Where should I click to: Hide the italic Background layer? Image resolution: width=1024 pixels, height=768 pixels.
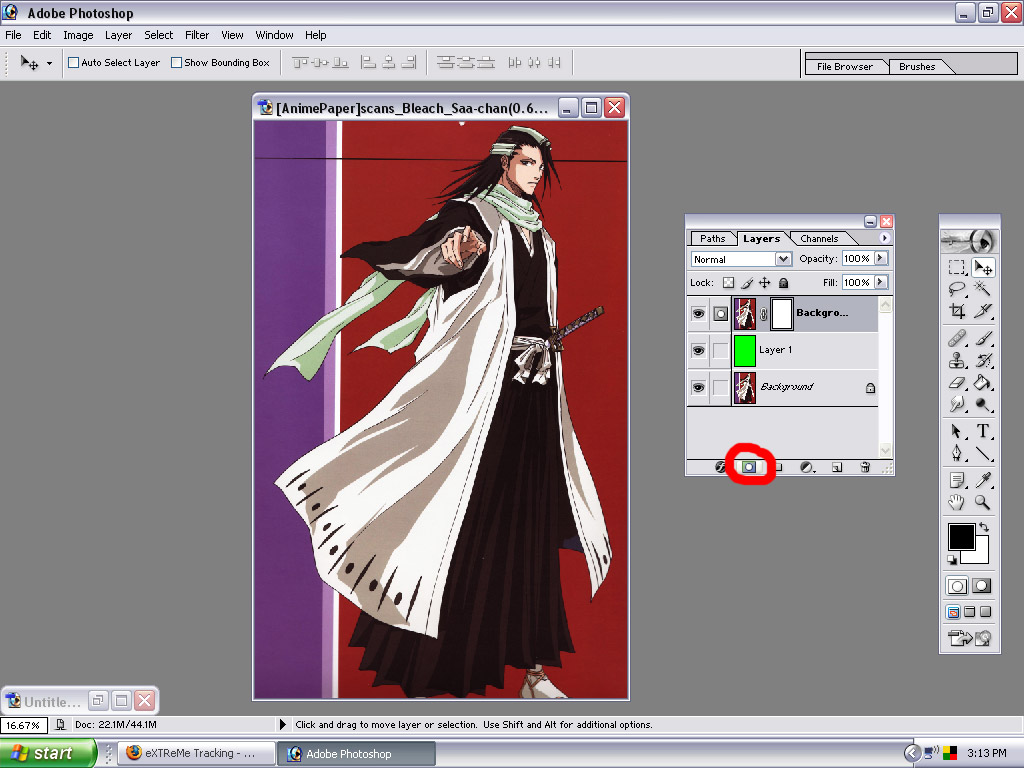pos(698,388)
